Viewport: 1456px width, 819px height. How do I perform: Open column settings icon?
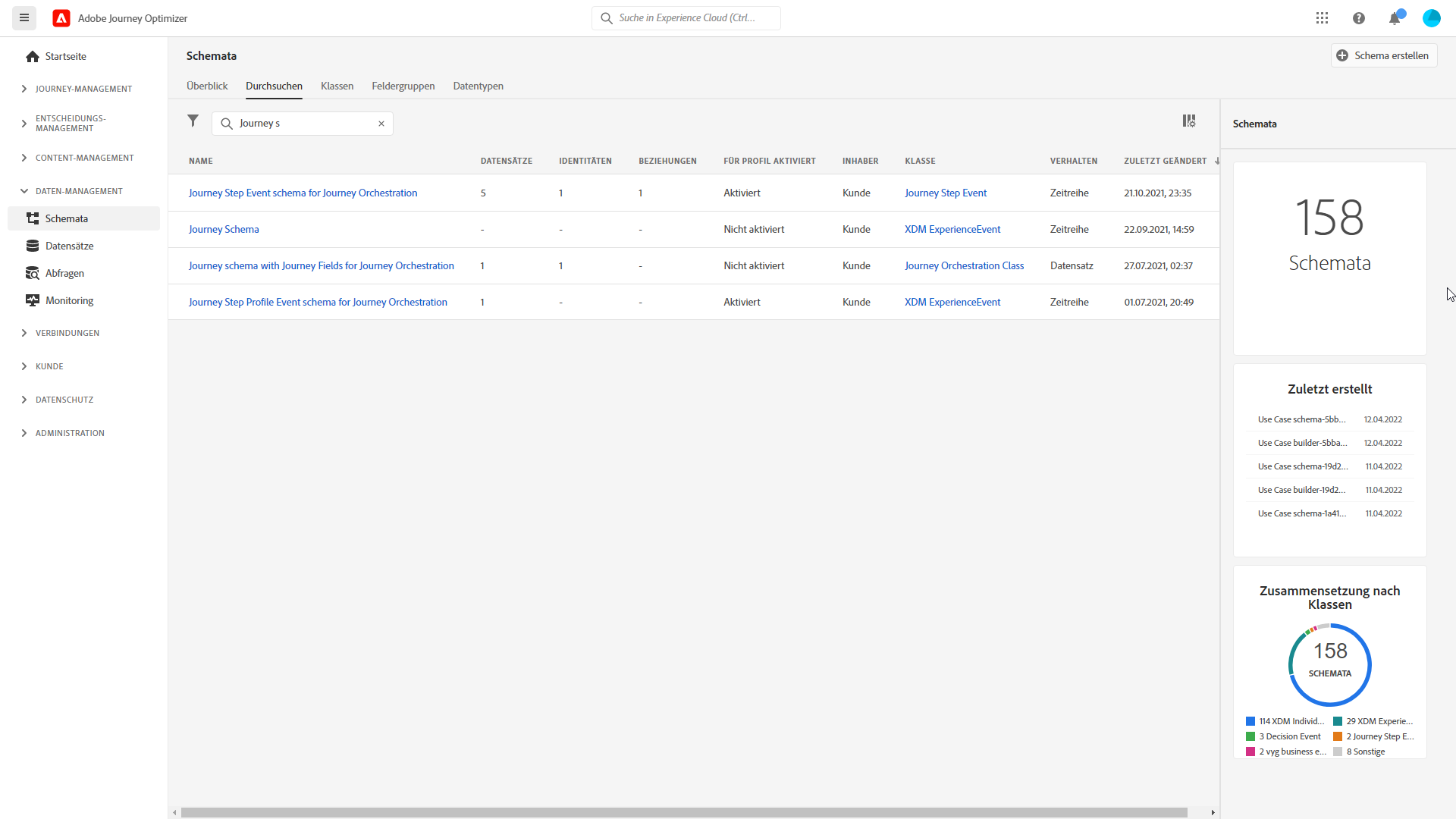(x=1188, y=121)
